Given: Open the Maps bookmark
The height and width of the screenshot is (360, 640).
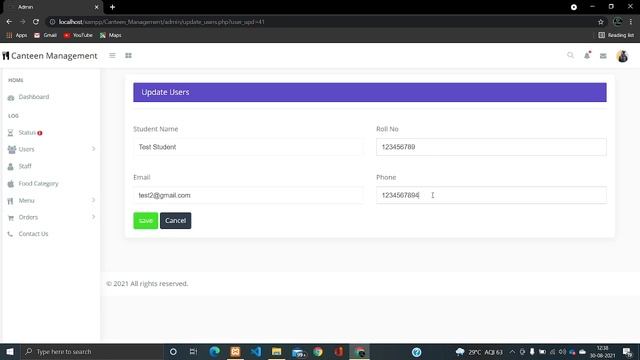Looking at the screenshot, I should coord(111,35).
